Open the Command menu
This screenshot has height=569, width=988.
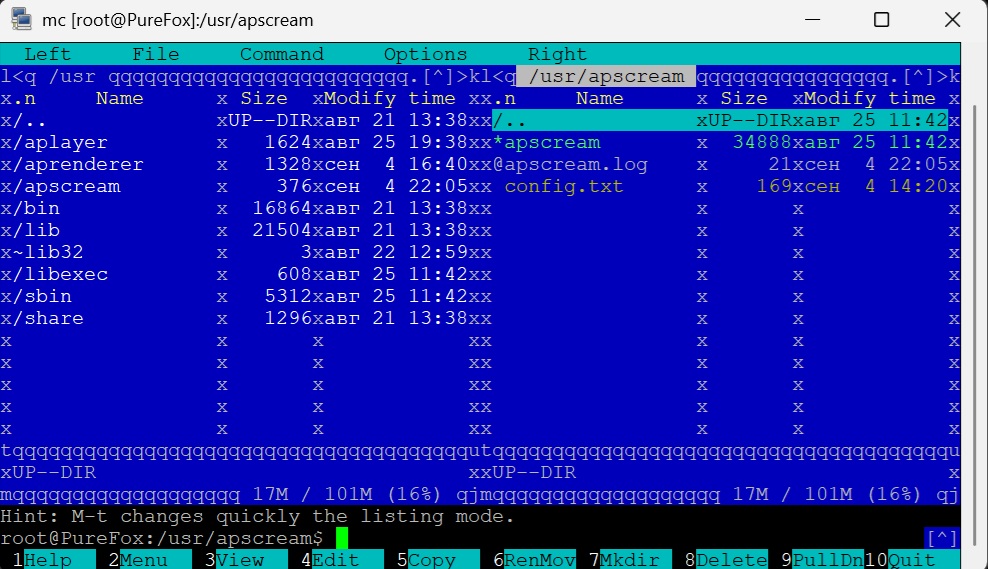[x=282, y=54]
